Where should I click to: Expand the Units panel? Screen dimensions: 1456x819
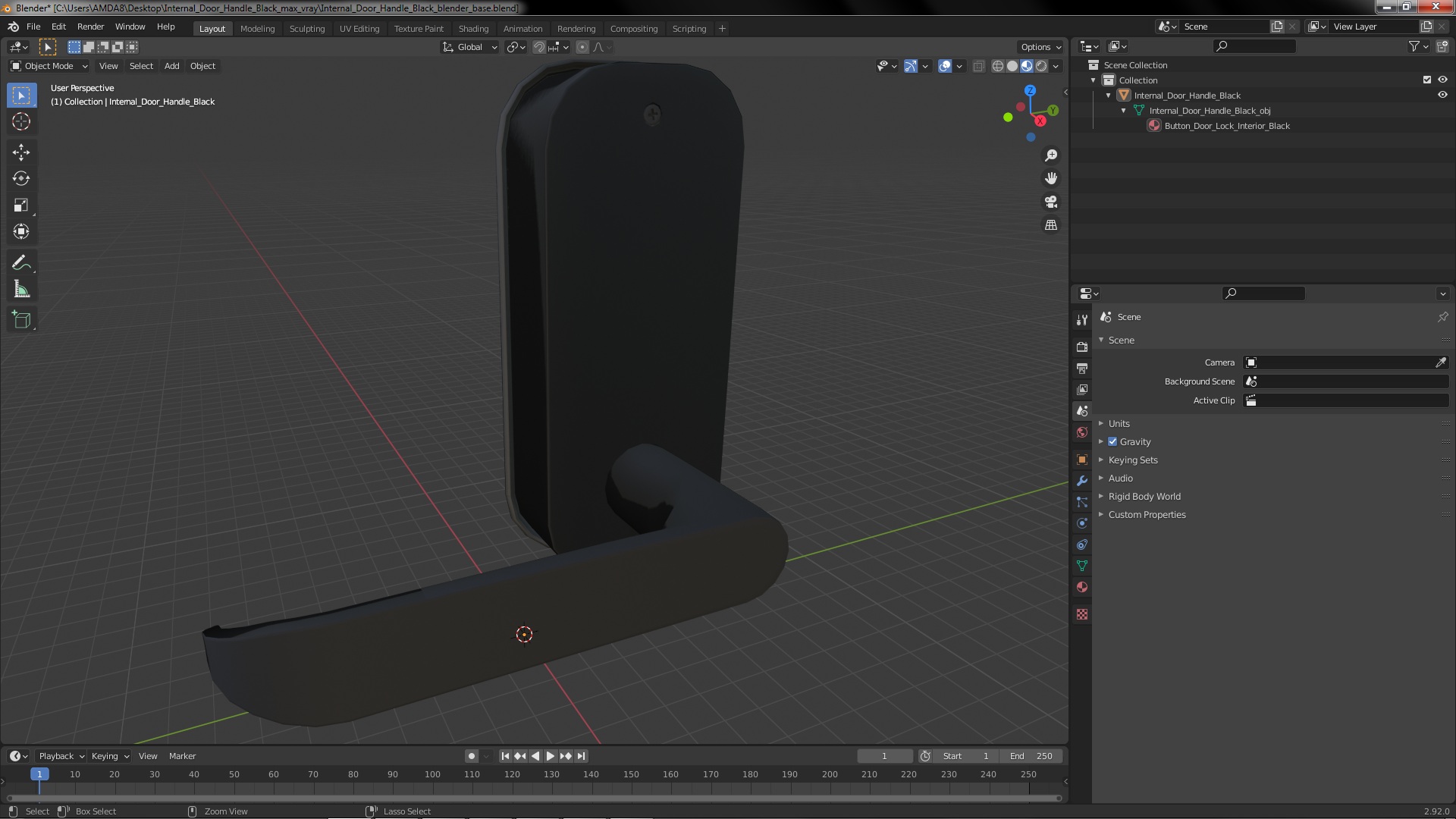click(1119, 424)
